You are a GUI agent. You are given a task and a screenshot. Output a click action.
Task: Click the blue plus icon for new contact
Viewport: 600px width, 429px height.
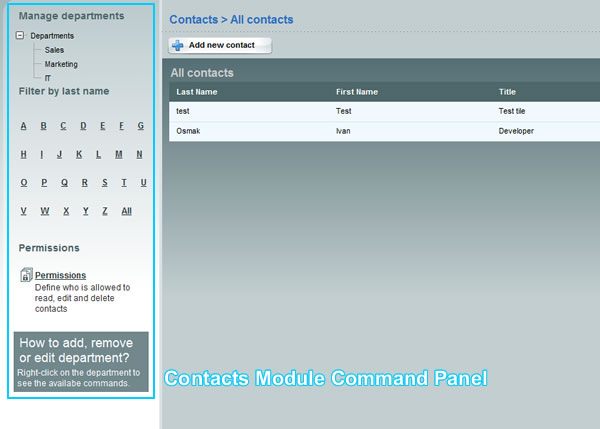pyautogui.click(x=177, y=45)
